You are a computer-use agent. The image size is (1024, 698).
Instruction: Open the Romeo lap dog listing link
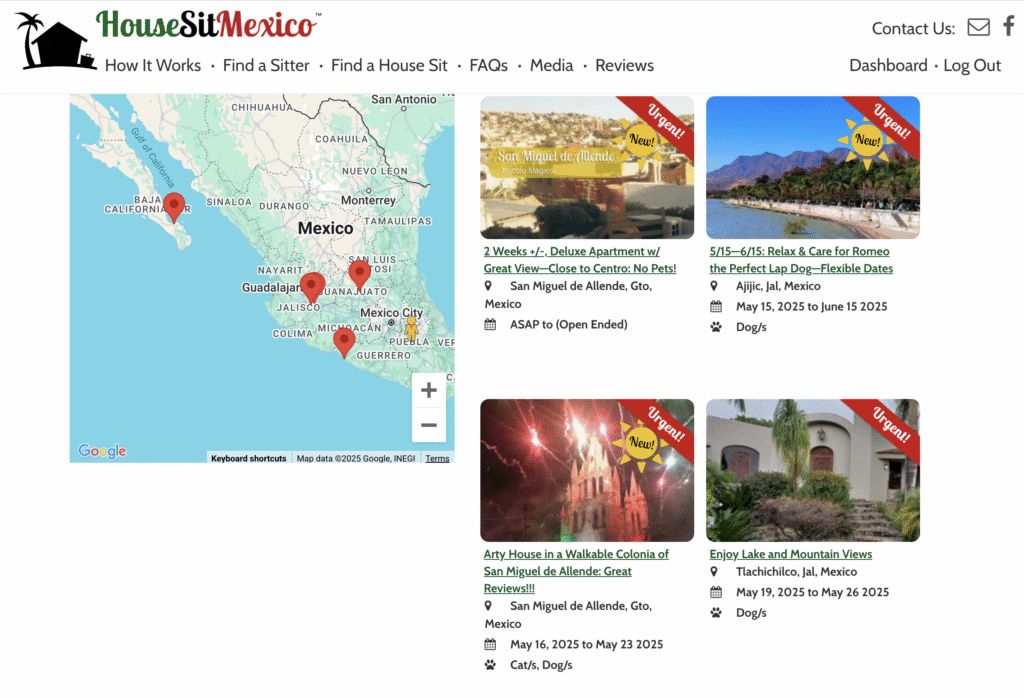801,260
